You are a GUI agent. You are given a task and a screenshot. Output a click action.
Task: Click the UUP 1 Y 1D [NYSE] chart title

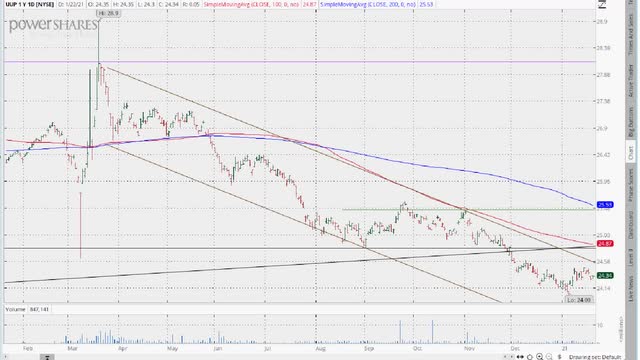coord(30,4)
